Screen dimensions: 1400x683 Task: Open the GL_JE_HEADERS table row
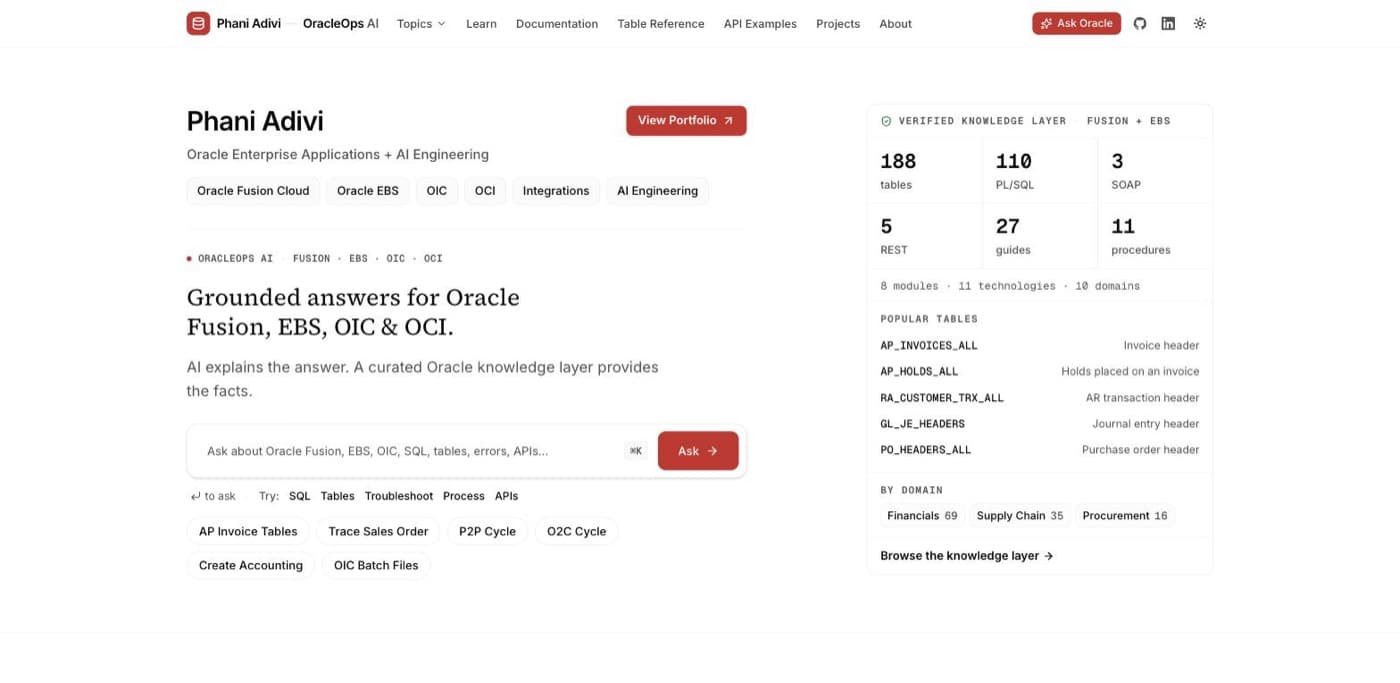point(1040,423)
